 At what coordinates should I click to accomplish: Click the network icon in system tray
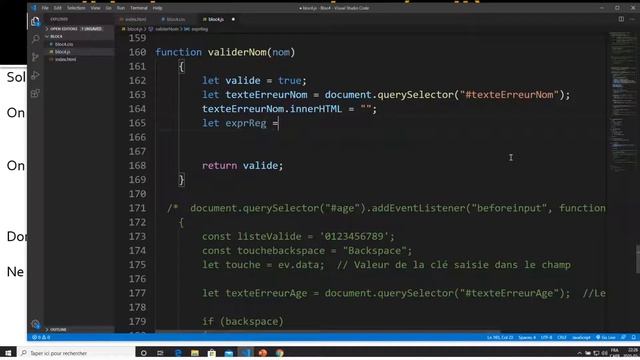[596, 353]
